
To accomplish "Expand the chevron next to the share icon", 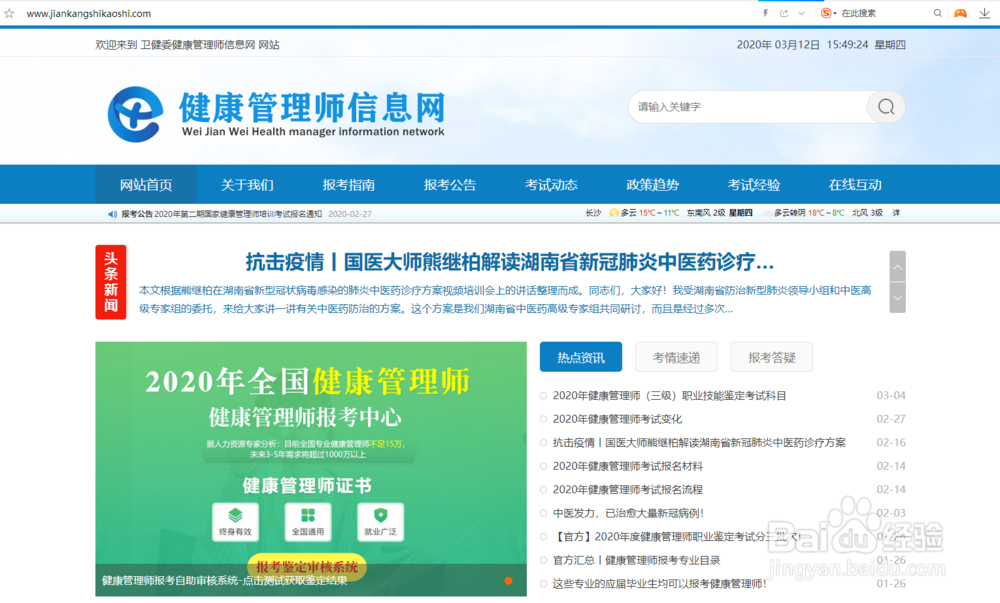I will [800, 12].
